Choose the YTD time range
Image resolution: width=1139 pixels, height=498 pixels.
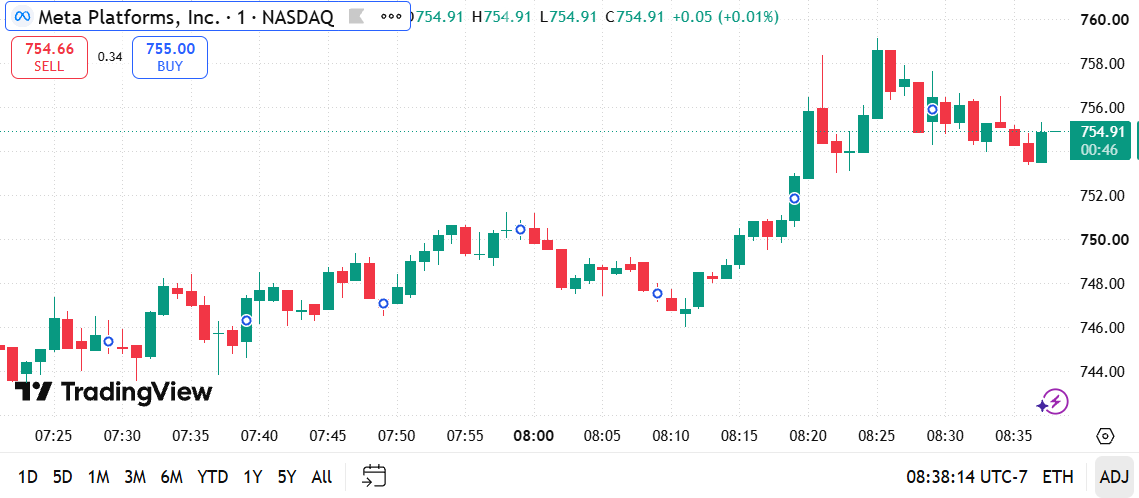[x=213, y=477]
